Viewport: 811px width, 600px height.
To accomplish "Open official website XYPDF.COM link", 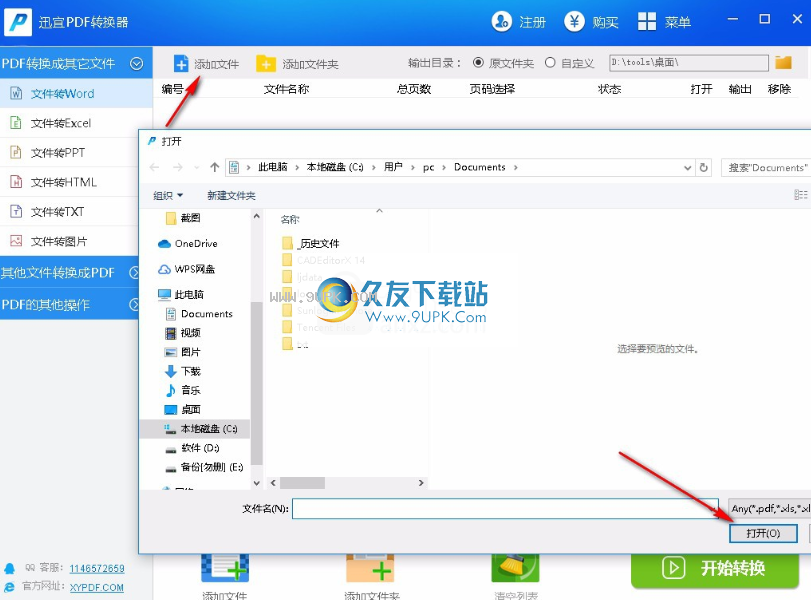I will click(x=97, y=588).
